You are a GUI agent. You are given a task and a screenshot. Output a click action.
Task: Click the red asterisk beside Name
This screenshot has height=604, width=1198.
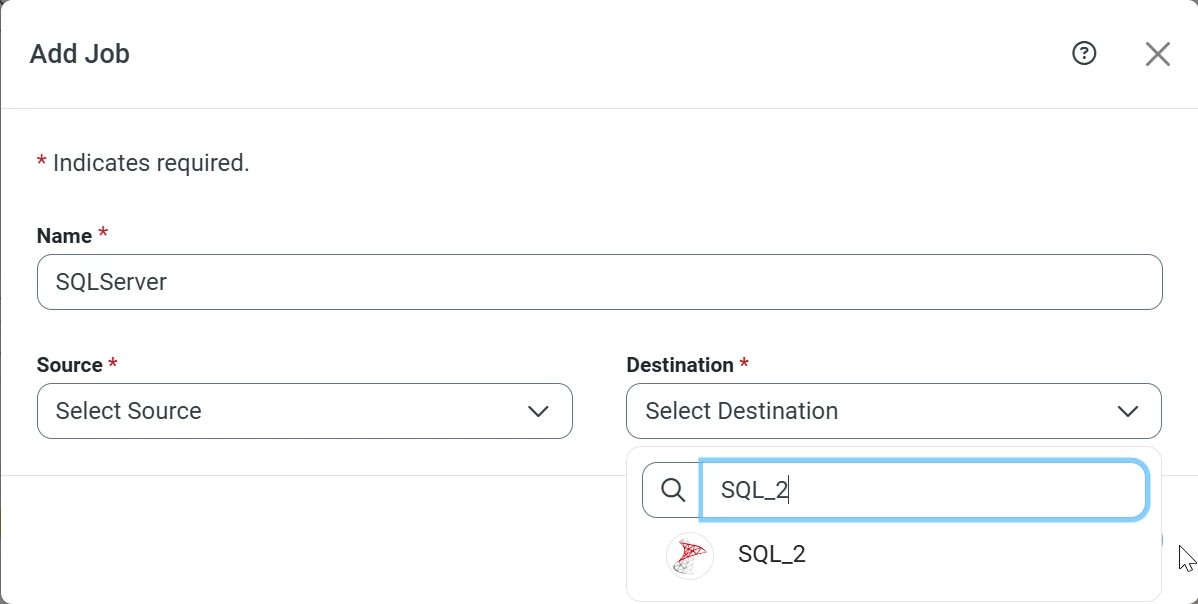click(103, 235)
